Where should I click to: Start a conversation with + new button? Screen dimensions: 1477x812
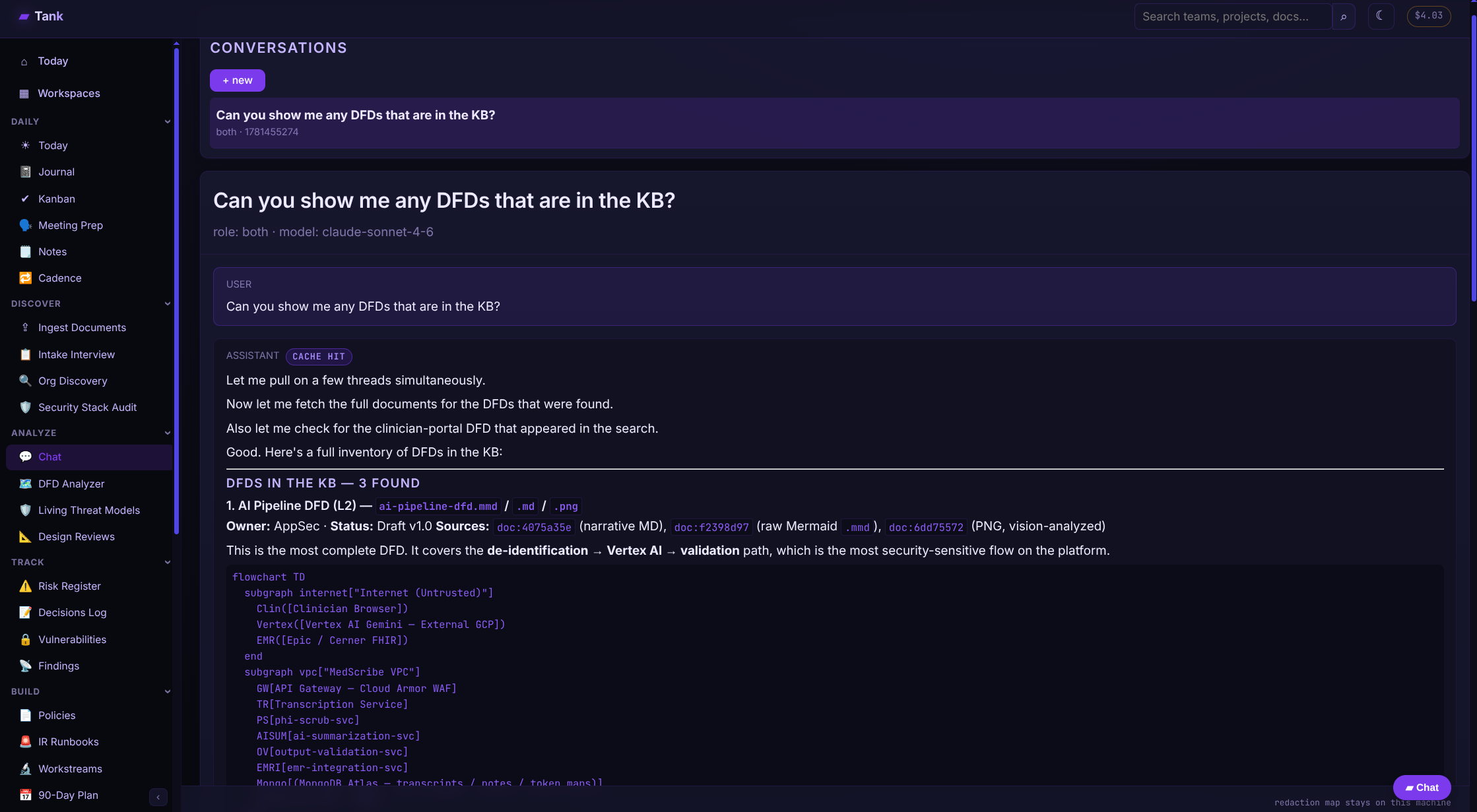pyautogui.click(x=238, y=80)
